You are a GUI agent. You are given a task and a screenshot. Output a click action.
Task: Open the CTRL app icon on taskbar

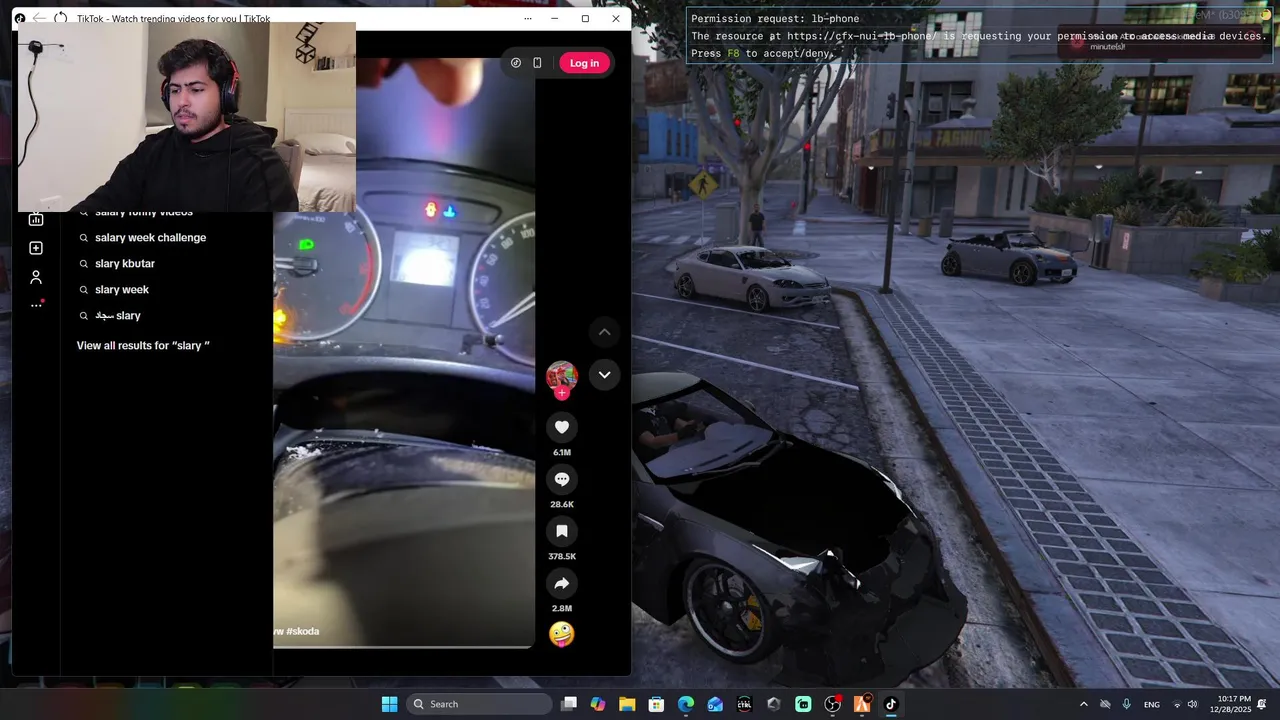tap(744, 704)
